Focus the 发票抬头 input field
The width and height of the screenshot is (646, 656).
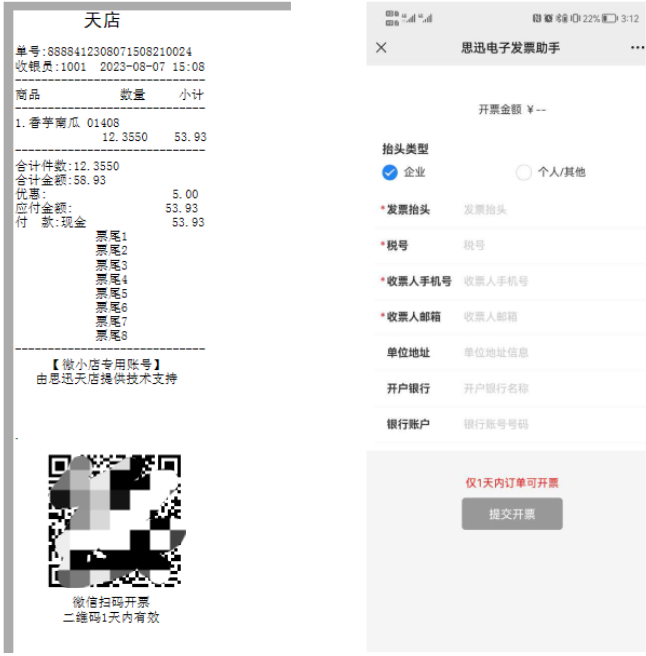552,210
